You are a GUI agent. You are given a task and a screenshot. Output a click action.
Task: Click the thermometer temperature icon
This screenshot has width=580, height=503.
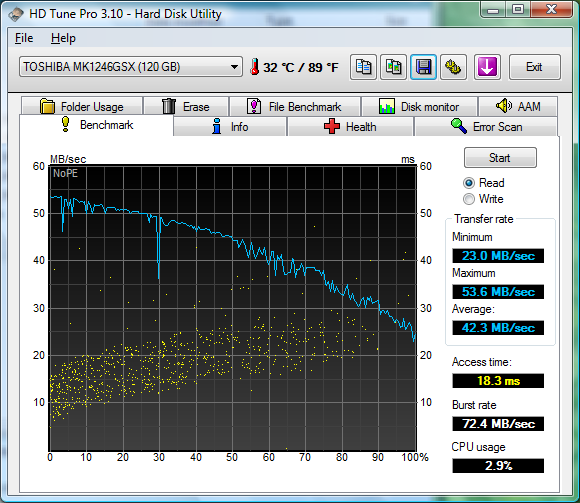click(254, 67)
